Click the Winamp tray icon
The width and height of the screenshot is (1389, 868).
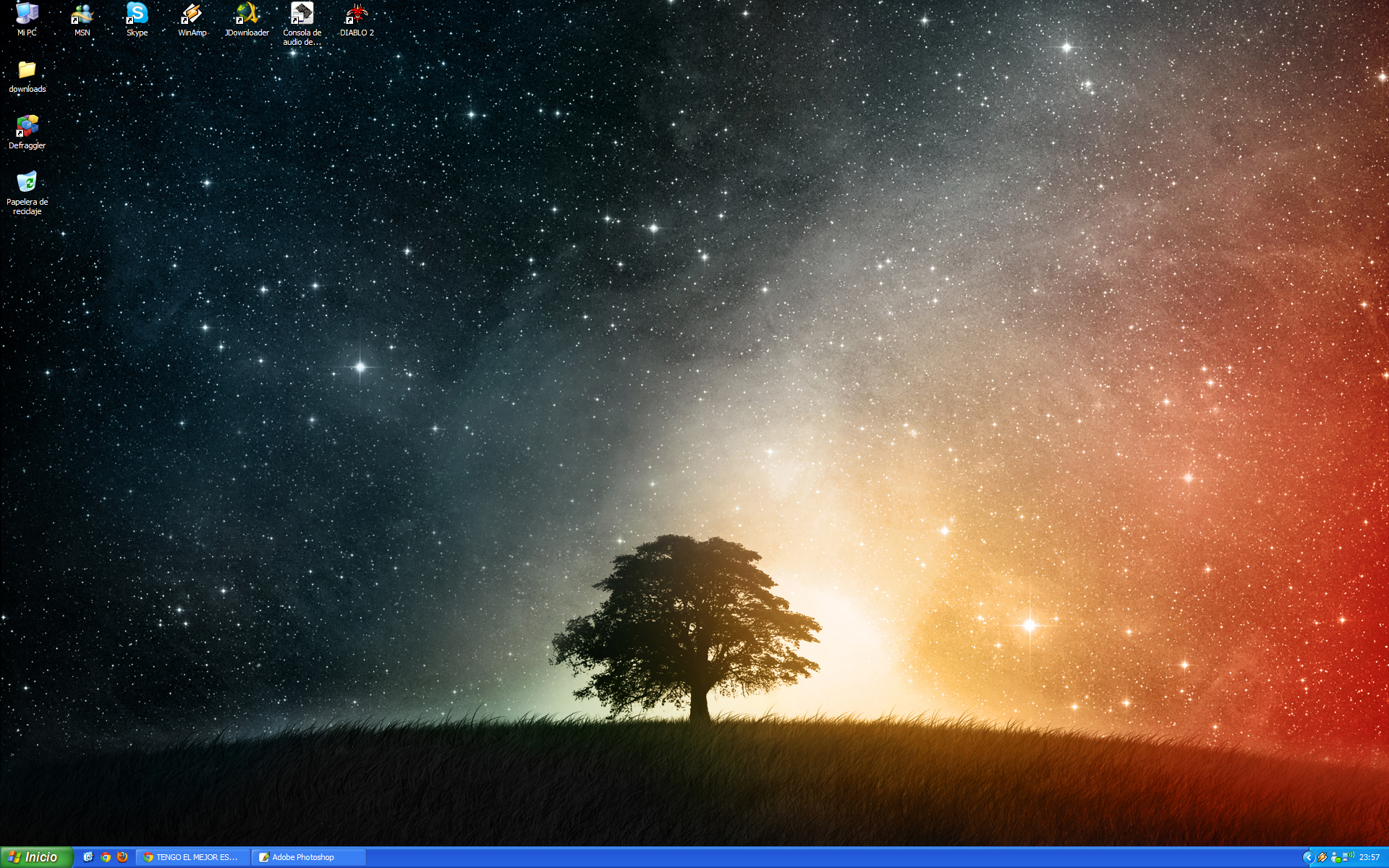point(1322,857)
